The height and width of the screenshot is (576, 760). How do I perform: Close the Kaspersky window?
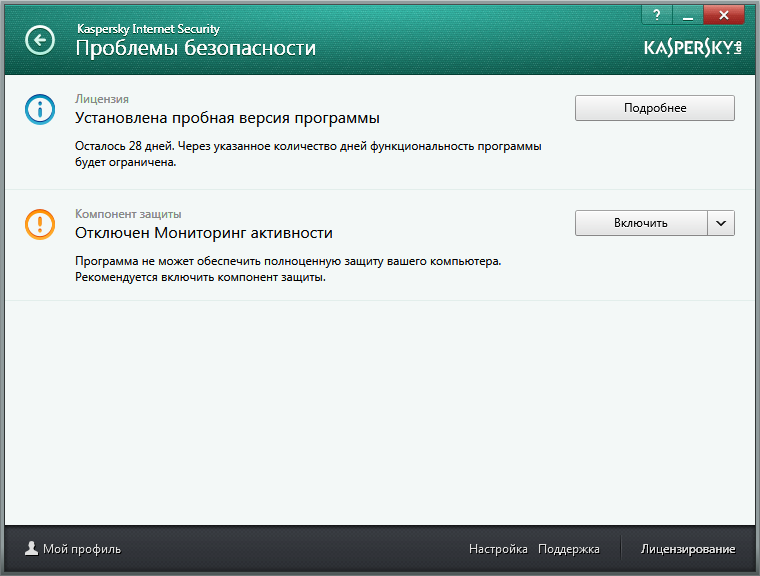724,15
